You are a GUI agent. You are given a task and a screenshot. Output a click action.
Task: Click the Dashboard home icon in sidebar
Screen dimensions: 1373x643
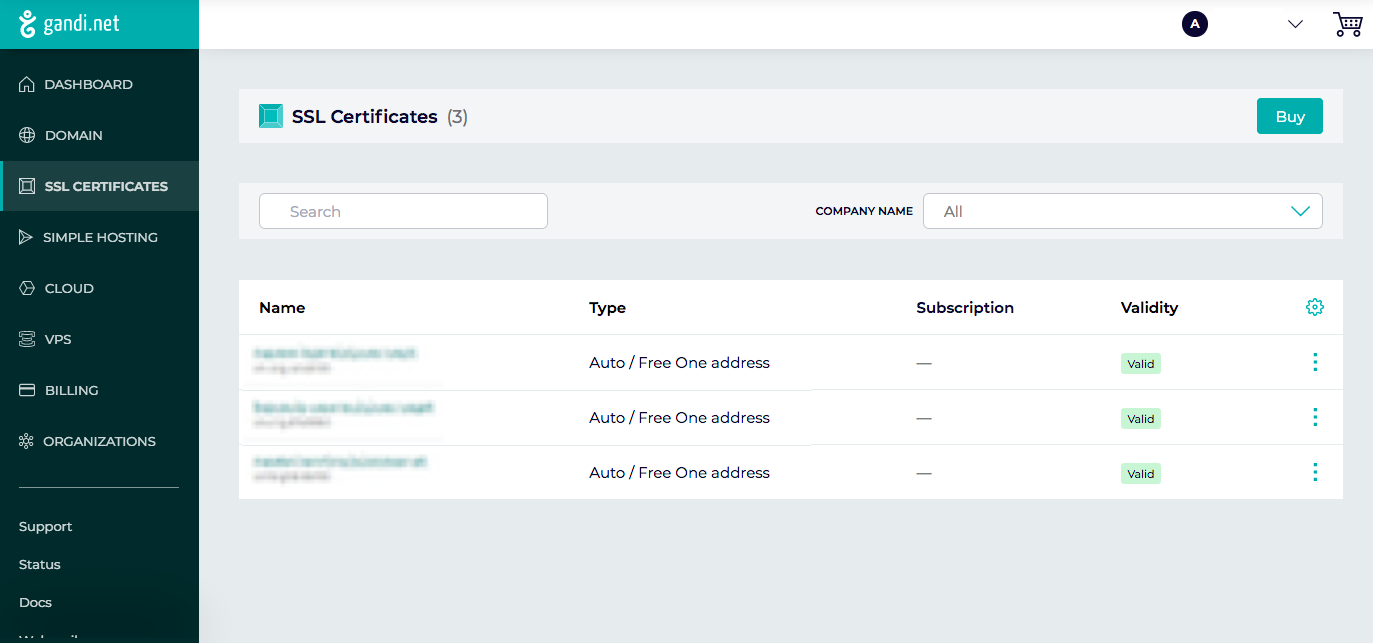pyautogui.click(x=27, y=85)
